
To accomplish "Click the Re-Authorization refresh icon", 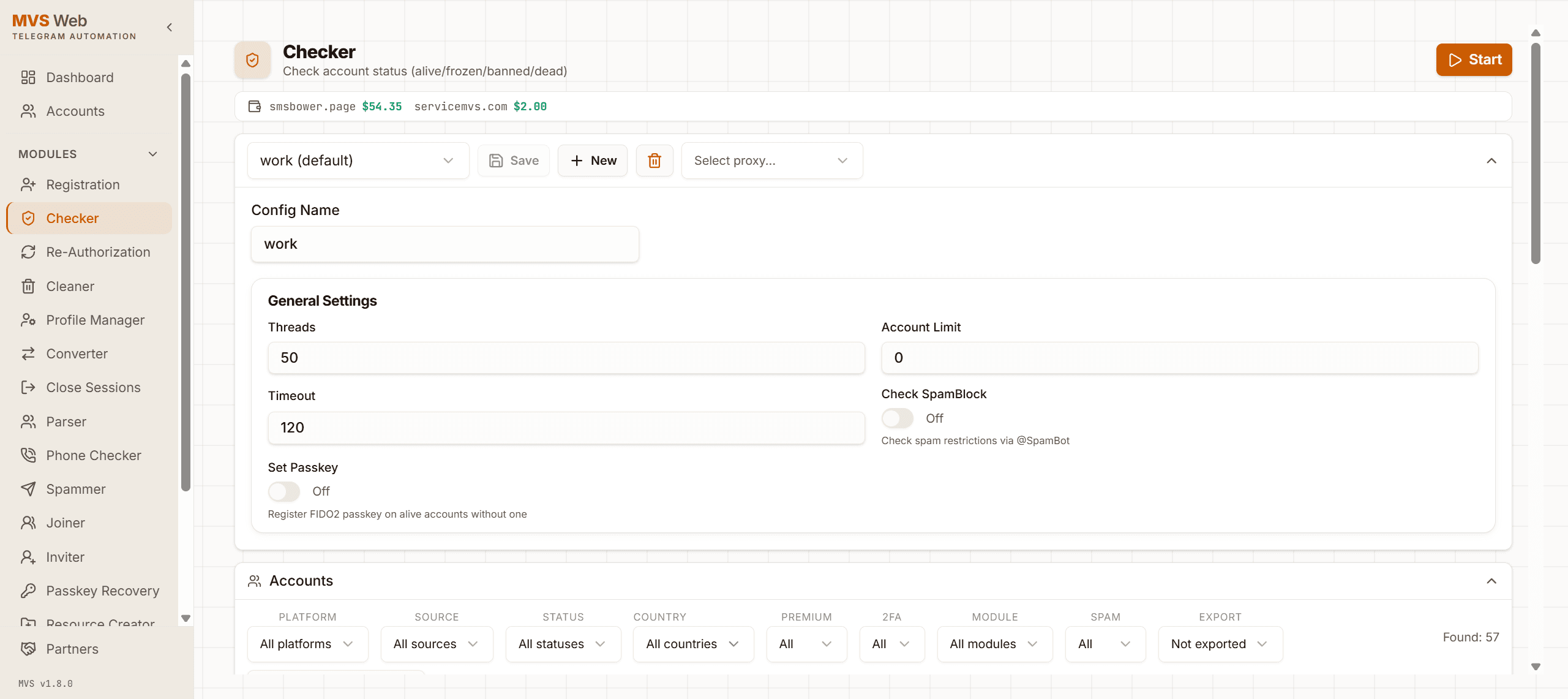I will pyautogui.click(x=28, y=252).
